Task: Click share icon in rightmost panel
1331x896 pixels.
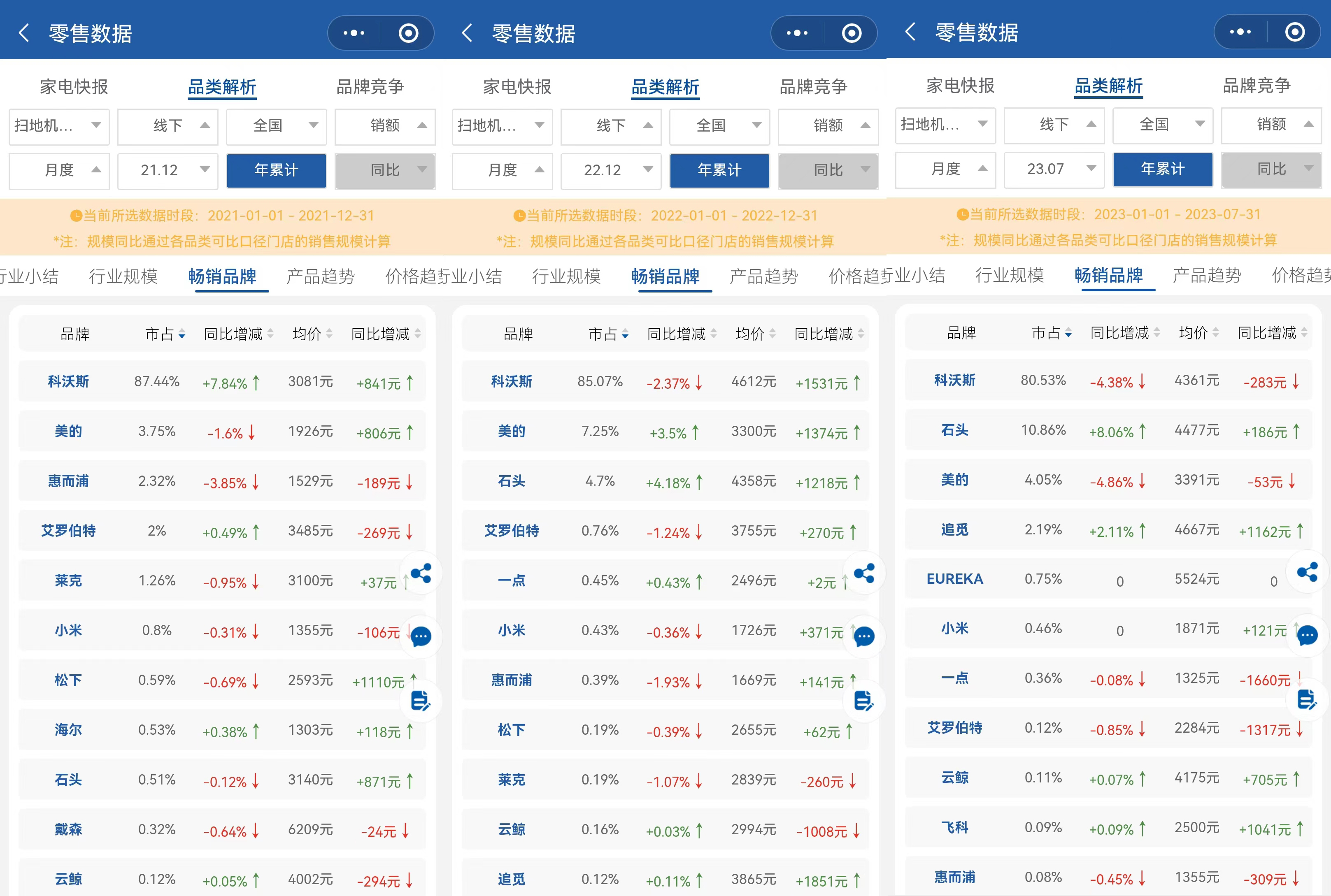Action: (1307, 572)
